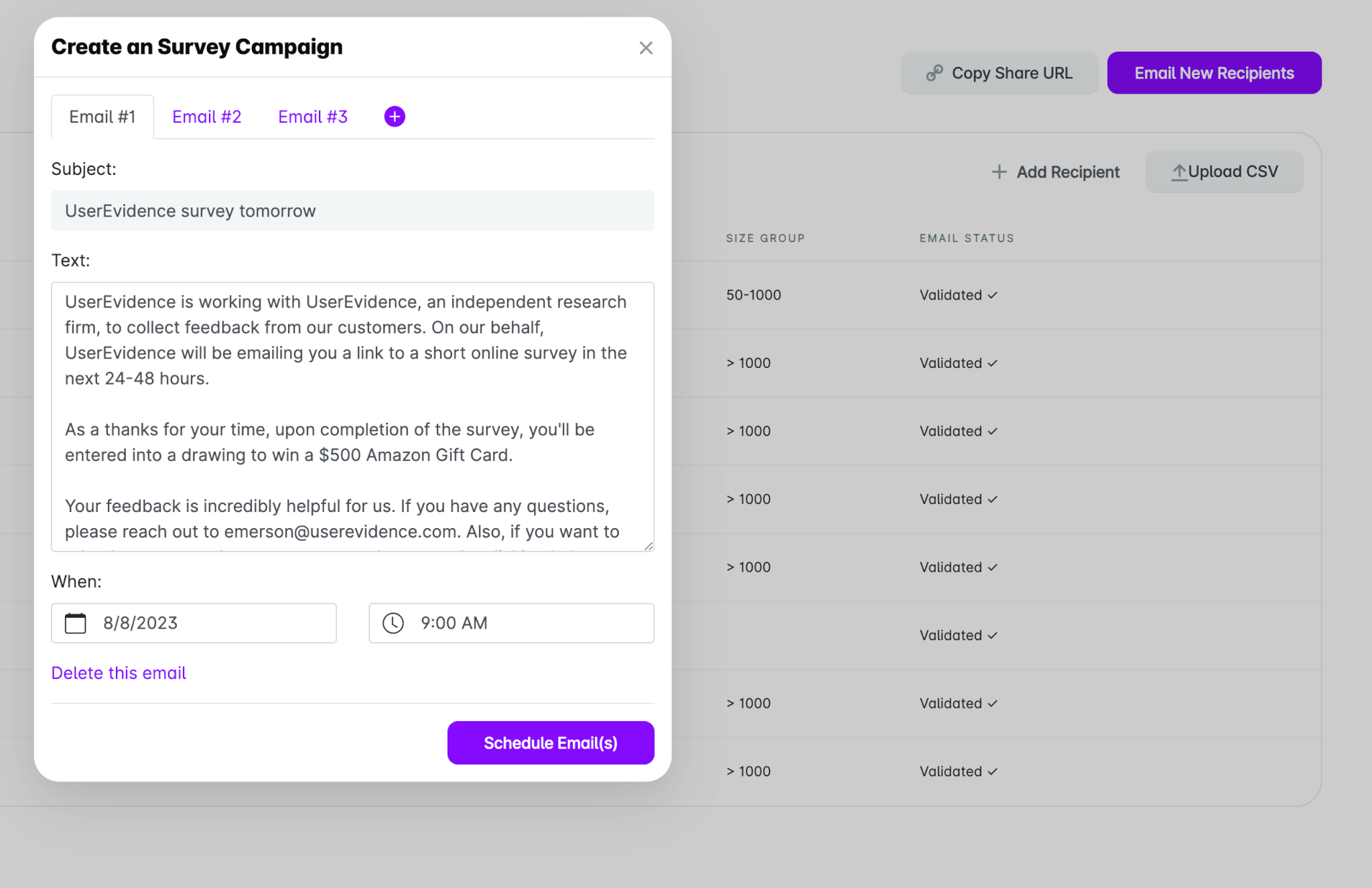Screen dimensions: 1372x888
Task: Click the text area resize handle
Action: click(648, 546)
